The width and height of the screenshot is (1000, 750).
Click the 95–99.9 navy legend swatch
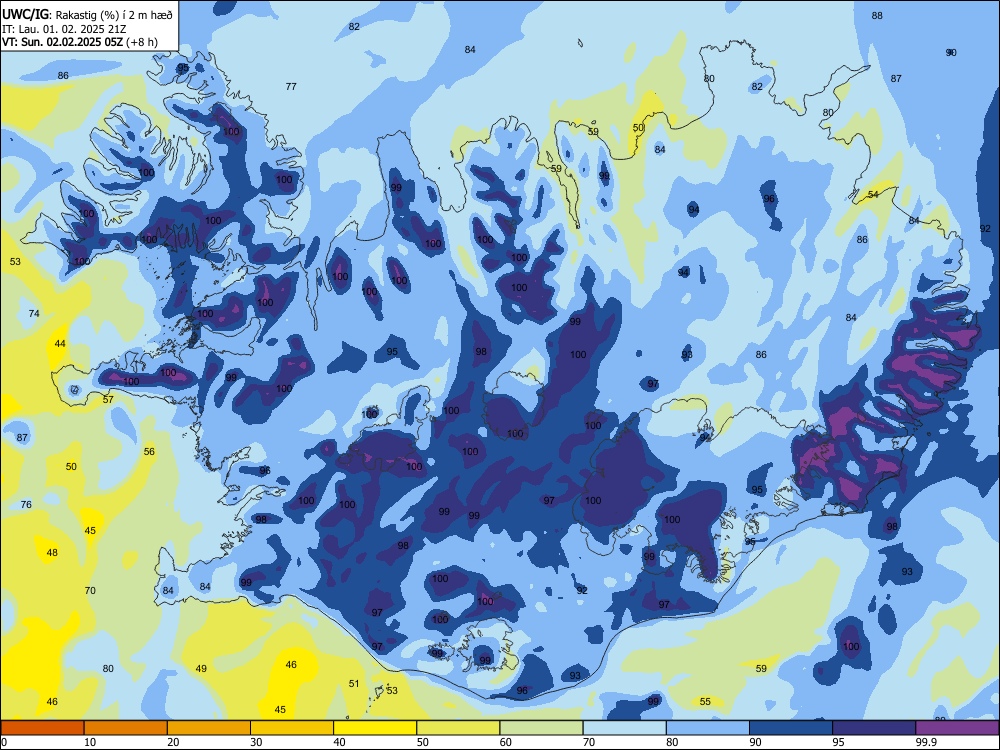[x=874, y=728]
